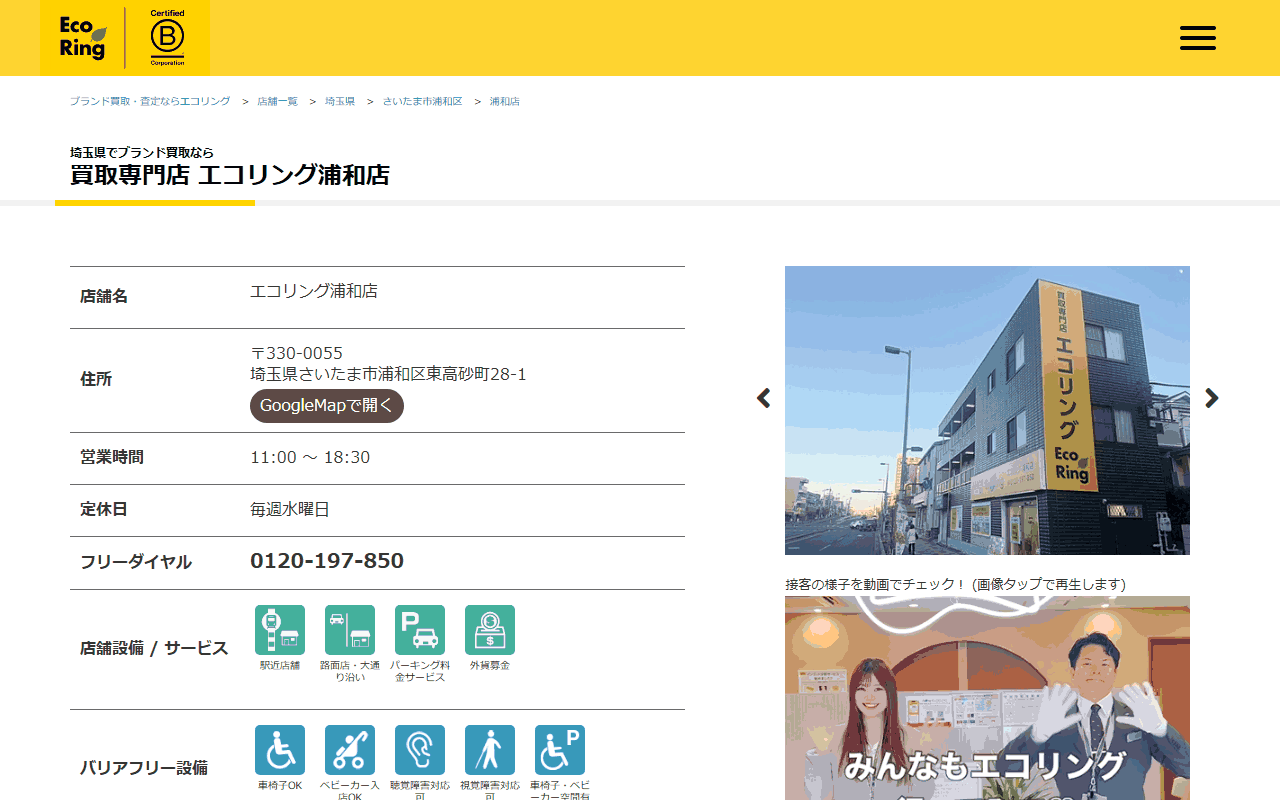Open 埼玉県 breadcrumb link
The width and height of the screenshot is (1280, 800).
(340, 102)
